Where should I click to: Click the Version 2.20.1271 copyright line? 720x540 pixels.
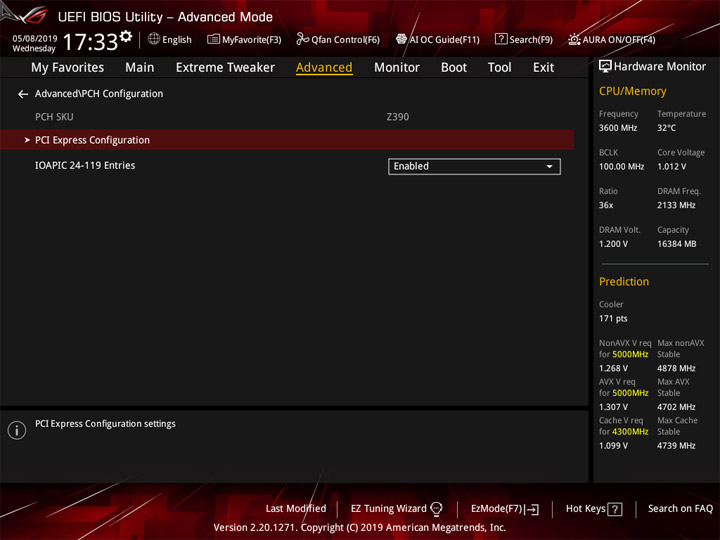click(360, 528)
